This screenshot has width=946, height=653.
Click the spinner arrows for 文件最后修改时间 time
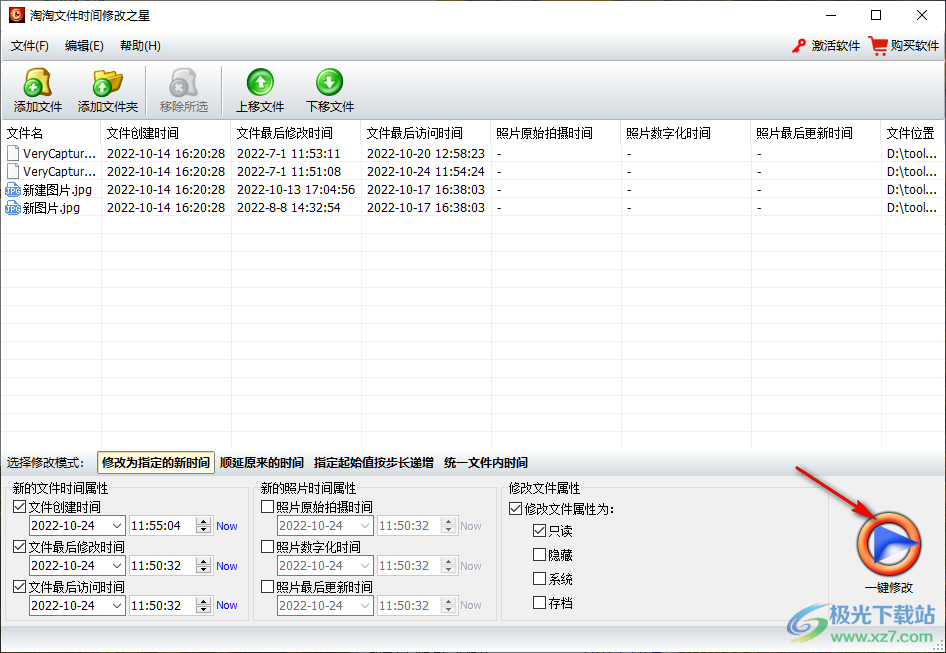click(x=204, y=565)
